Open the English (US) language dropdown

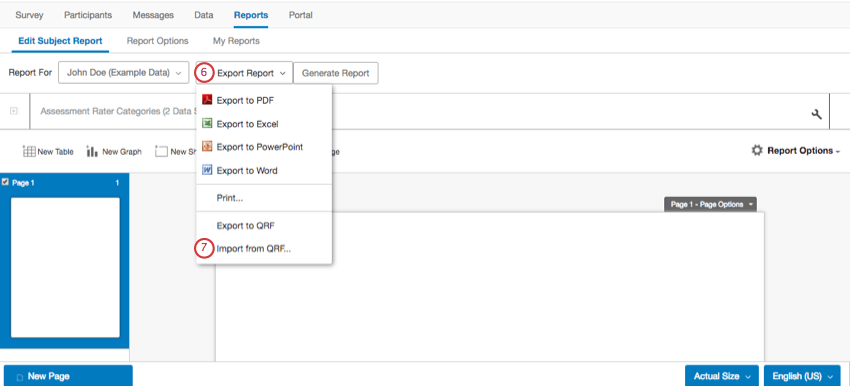(802, 376)
